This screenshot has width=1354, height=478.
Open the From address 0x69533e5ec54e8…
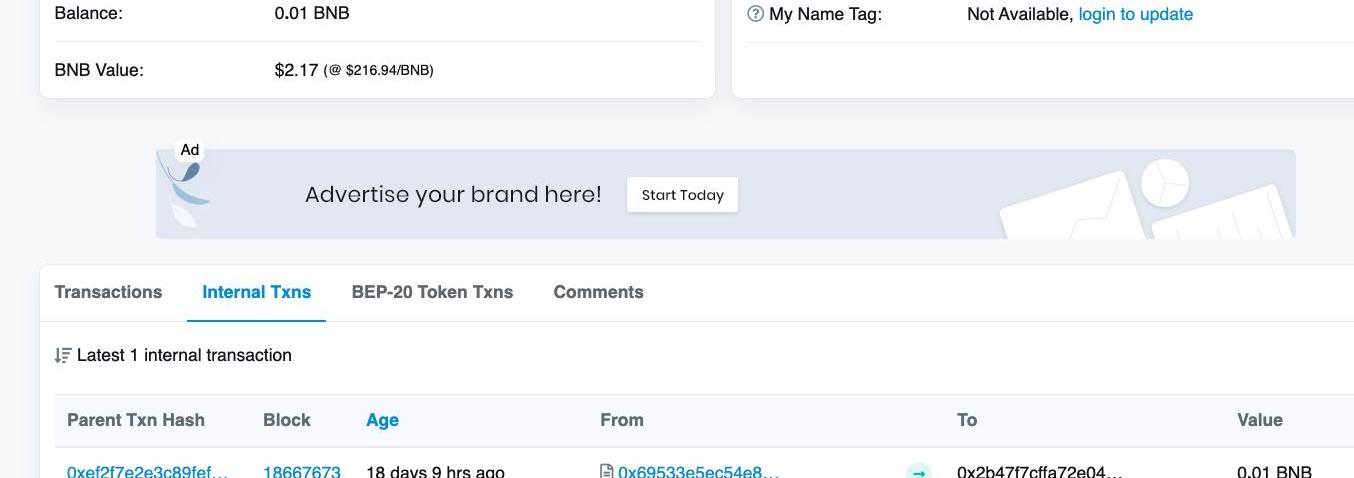point(698,471)
